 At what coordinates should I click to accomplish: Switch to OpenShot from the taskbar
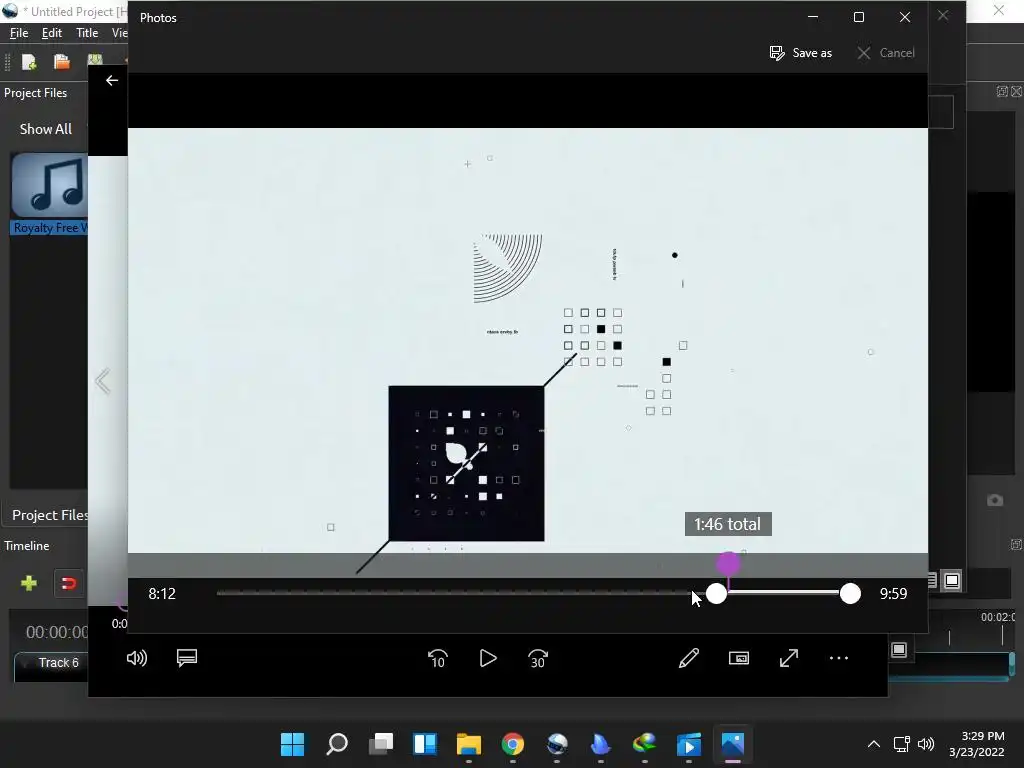(x=557, y=744)
